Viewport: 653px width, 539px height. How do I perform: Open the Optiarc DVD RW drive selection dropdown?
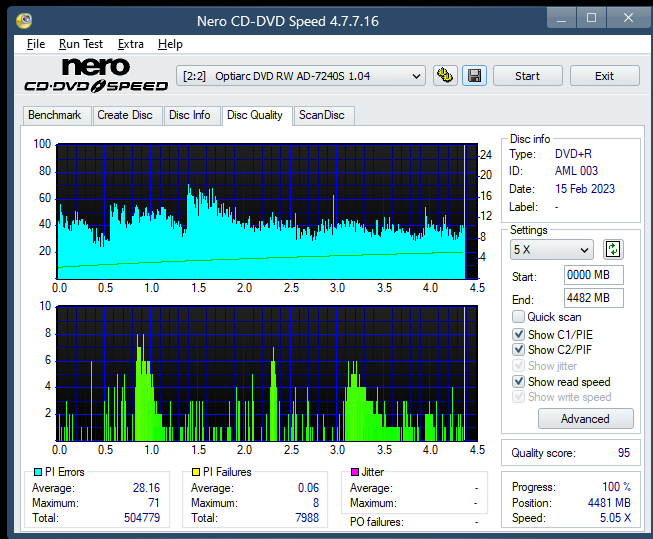[x=301, y=76]
